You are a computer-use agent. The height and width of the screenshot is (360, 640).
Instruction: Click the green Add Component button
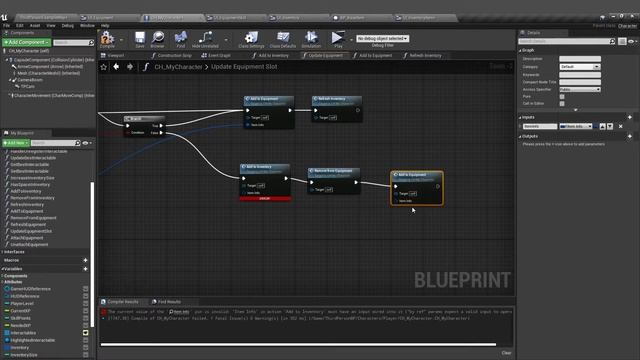click(27, 42)
